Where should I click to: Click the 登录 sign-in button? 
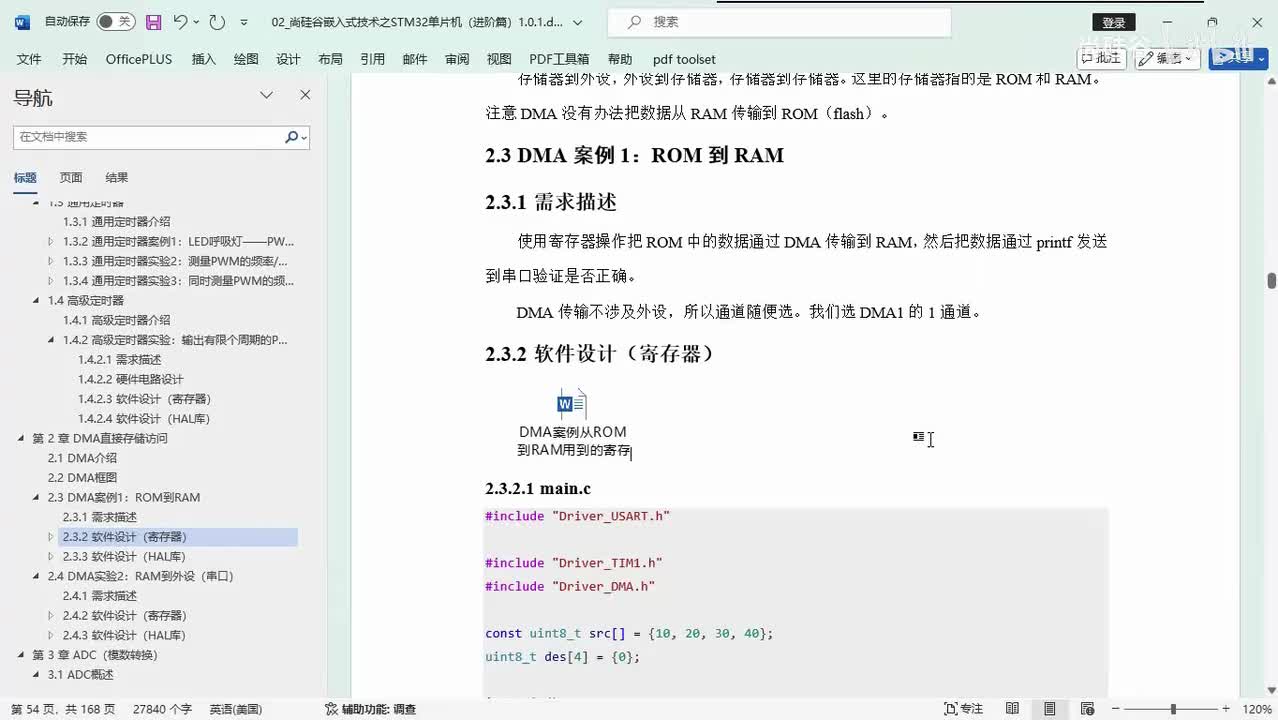pyautogui.click(x=1113, y=22)
